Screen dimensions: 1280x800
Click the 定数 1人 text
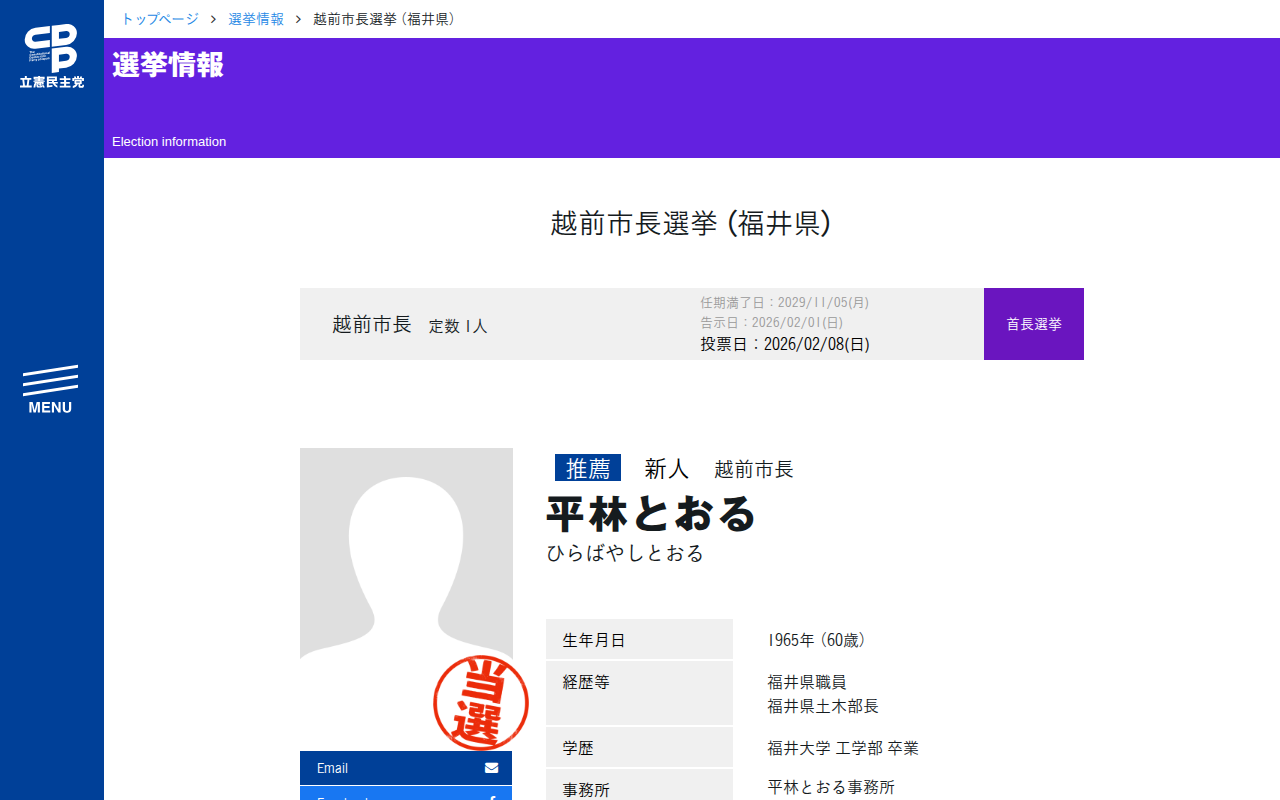[x=458, y=326]
